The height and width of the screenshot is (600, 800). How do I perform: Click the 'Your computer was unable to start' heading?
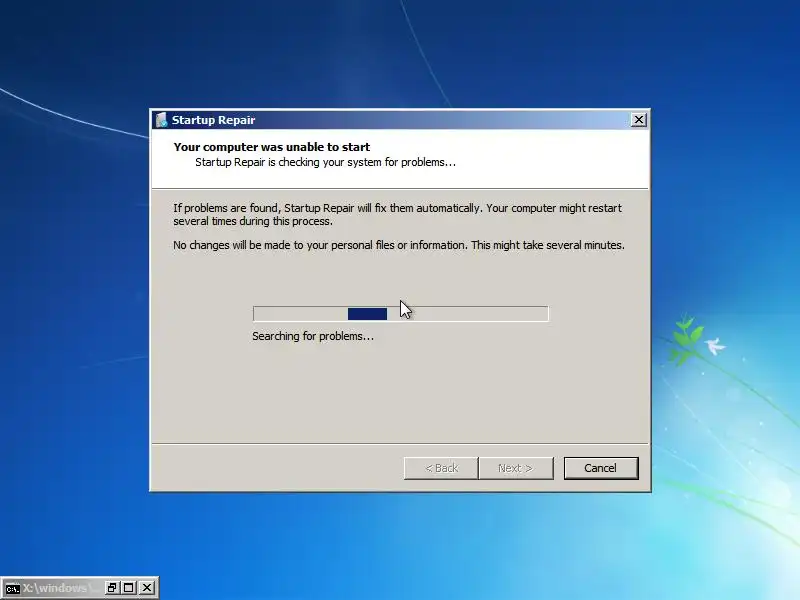[x=271, y=147]
